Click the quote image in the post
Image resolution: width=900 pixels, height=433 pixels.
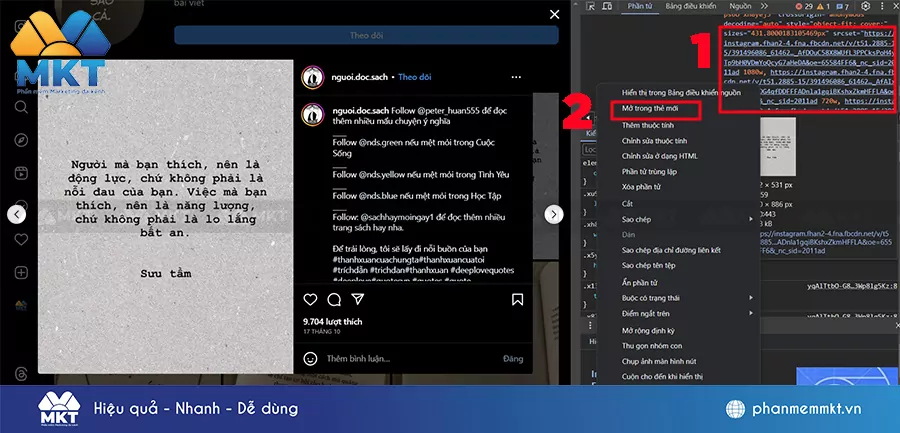(165, 217)
